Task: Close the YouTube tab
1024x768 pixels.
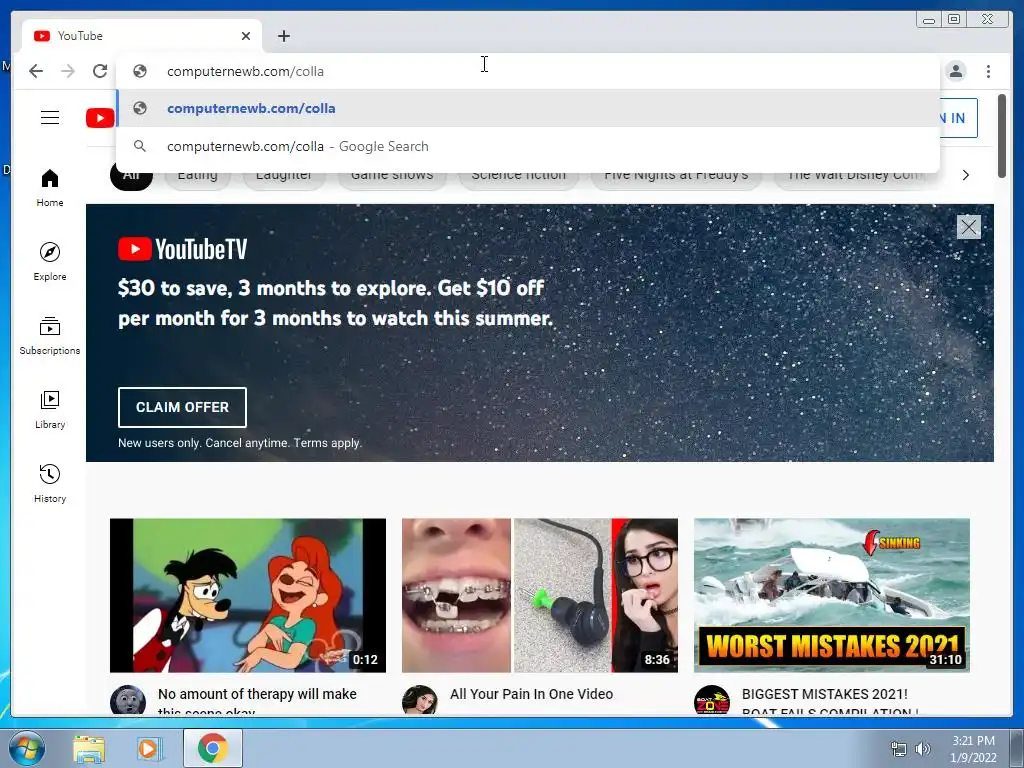Action: [x=246, y=36]
